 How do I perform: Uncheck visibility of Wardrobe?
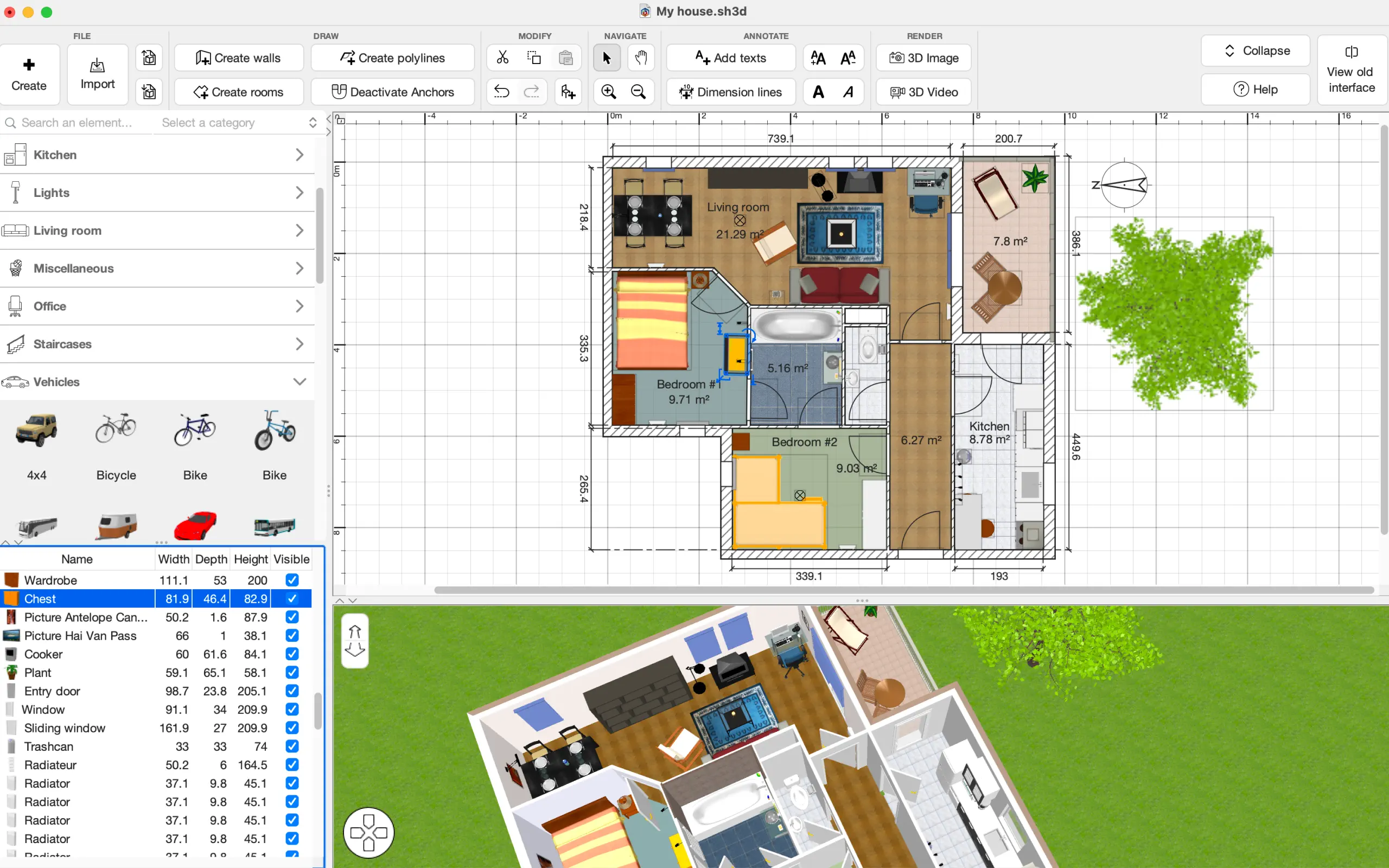(x=291, y=580)
